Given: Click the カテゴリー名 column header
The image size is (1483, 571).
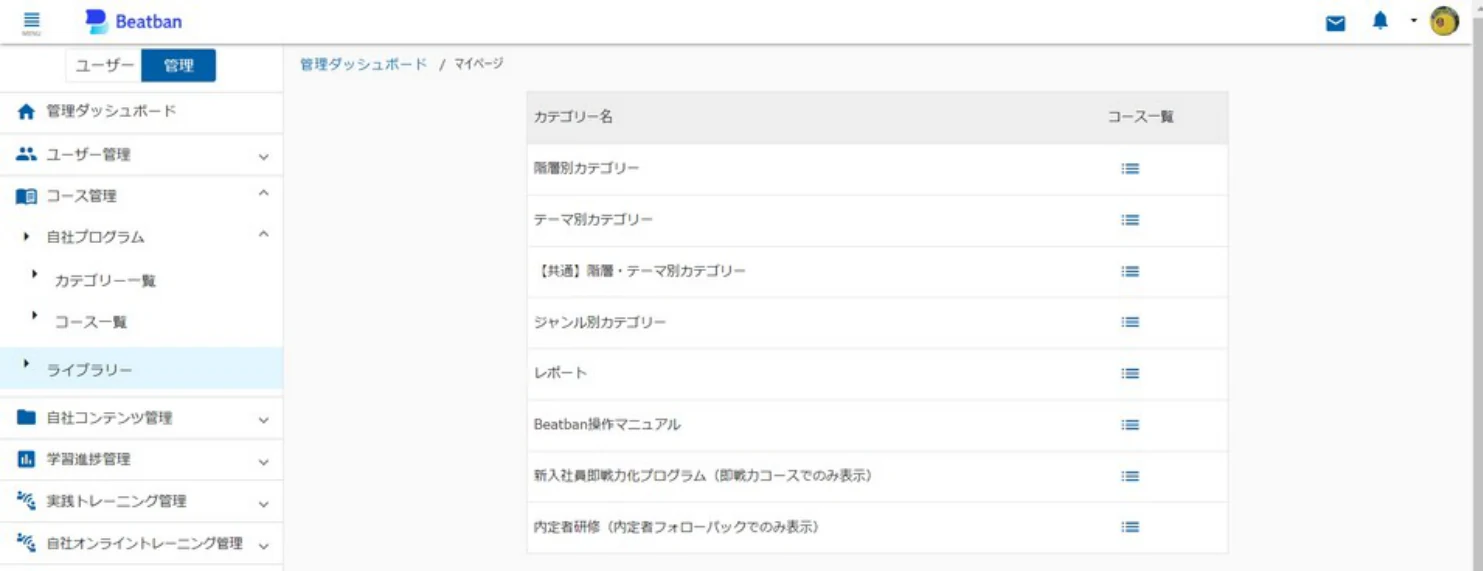Looking at the screenshot, I should (573, 117).
